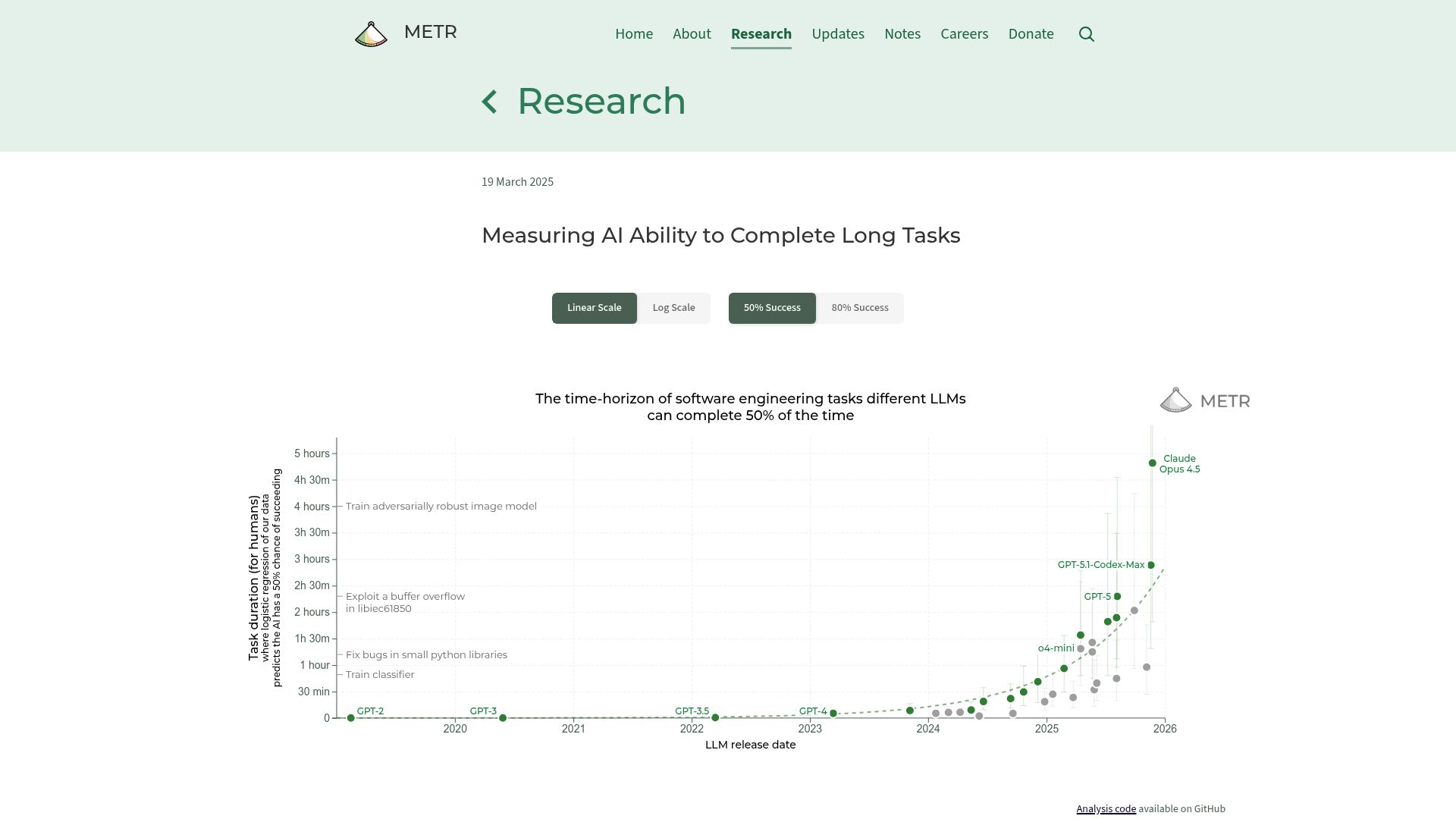
Task: Click the 'LLM release date' axis label
Action: coord(751,745)
